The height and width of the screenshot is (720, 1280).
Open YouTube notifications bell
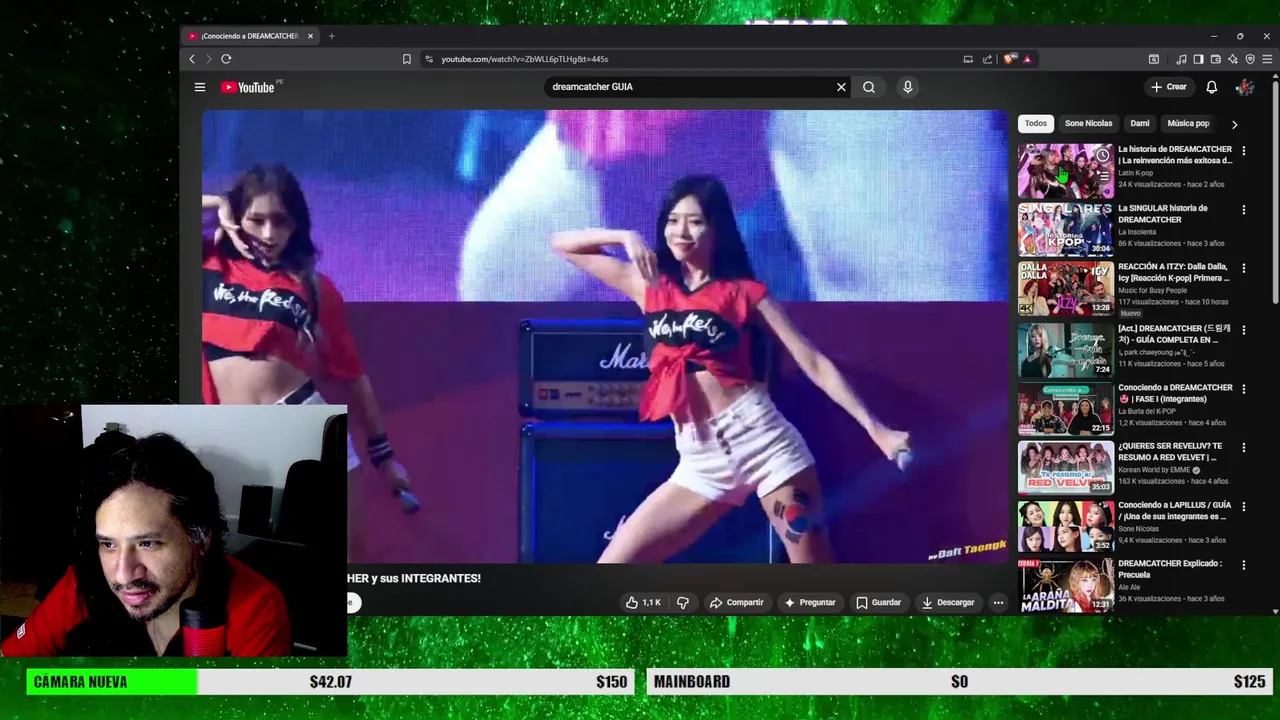pyautogui.click(x=1211, y=87)
